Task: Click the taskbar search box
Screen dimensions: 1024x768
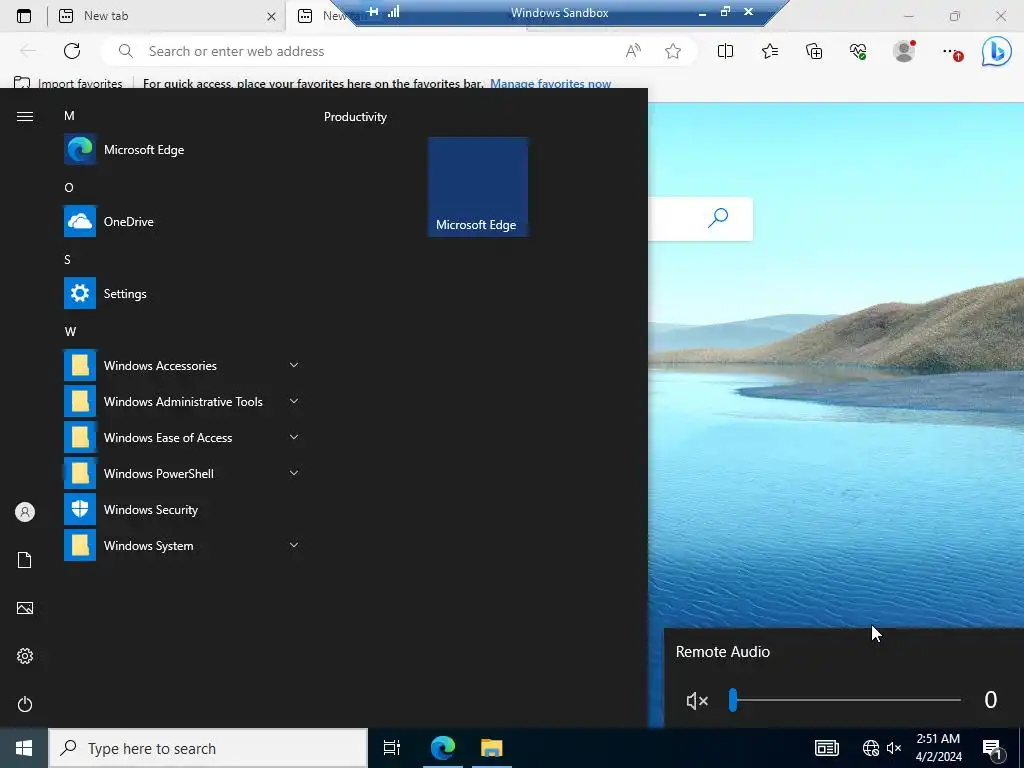Action: click(x=208, y=748)
